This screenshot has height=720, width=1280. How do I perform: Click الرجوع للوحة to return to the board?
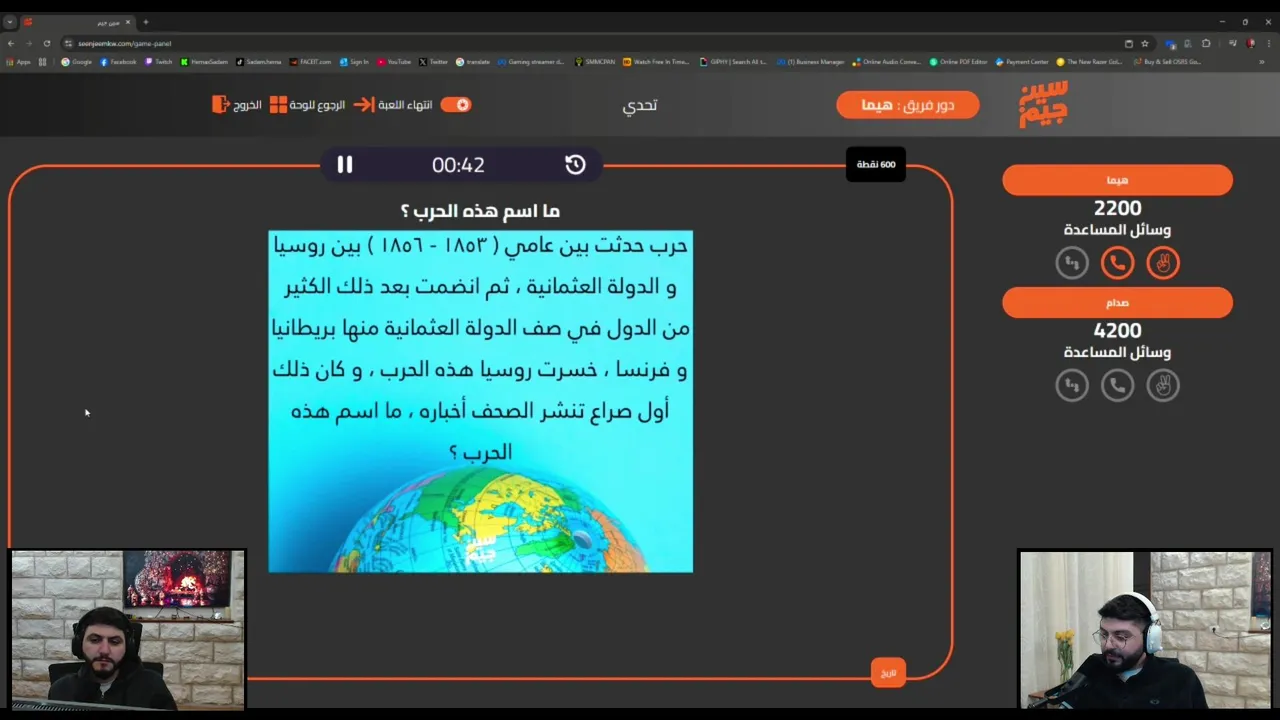pos(307,104)
